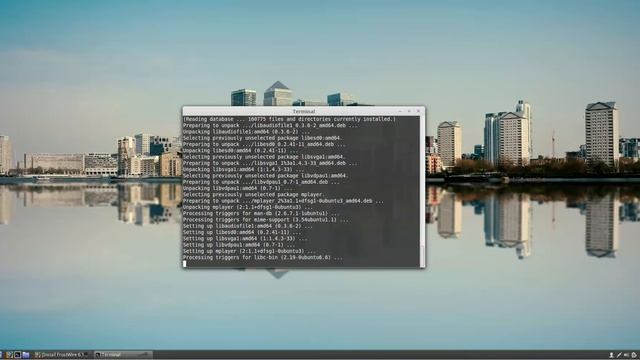Click 'Processing triggers for mime-support' line
This screenshot has width=640, height=360.
[266, 220]
